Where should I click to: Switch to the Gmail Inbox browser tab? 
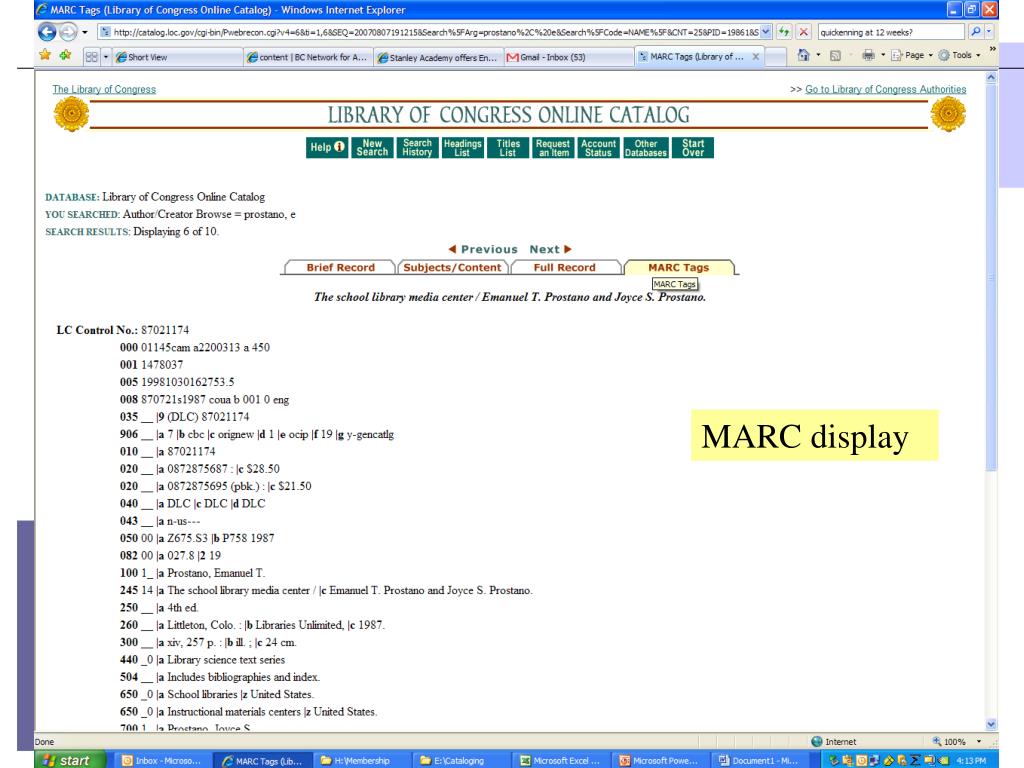click(568, 57)
